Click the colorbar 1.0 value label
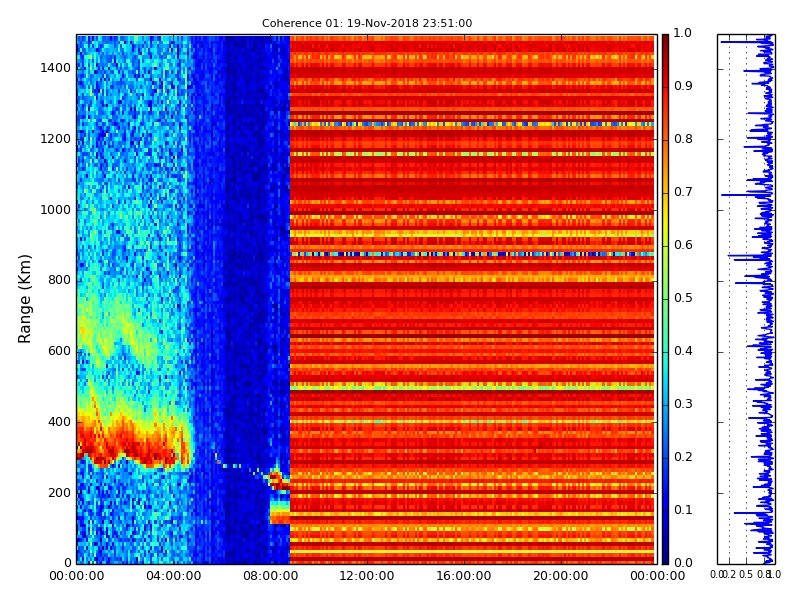Viewport: 800px width, 600px height. click(x=683, y=33)
